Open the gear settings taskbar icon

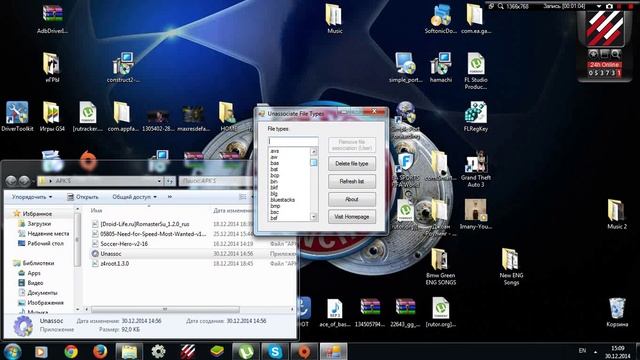(158, 351)
